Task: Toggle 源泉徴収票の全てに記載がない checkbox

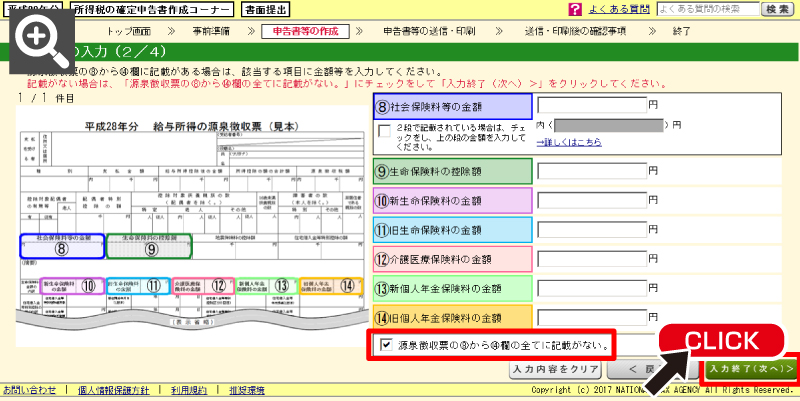Action: (387, 344)
